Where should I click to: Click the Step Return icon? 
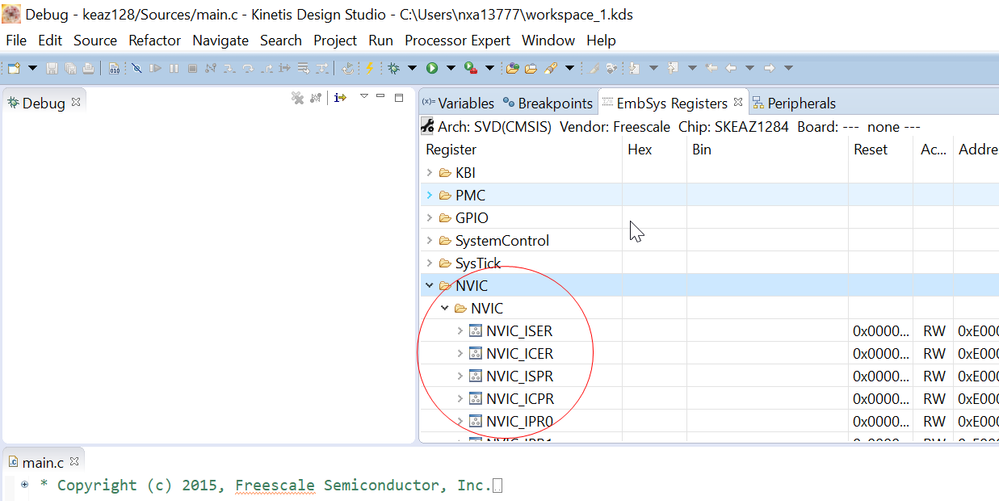tap(266, 68)
